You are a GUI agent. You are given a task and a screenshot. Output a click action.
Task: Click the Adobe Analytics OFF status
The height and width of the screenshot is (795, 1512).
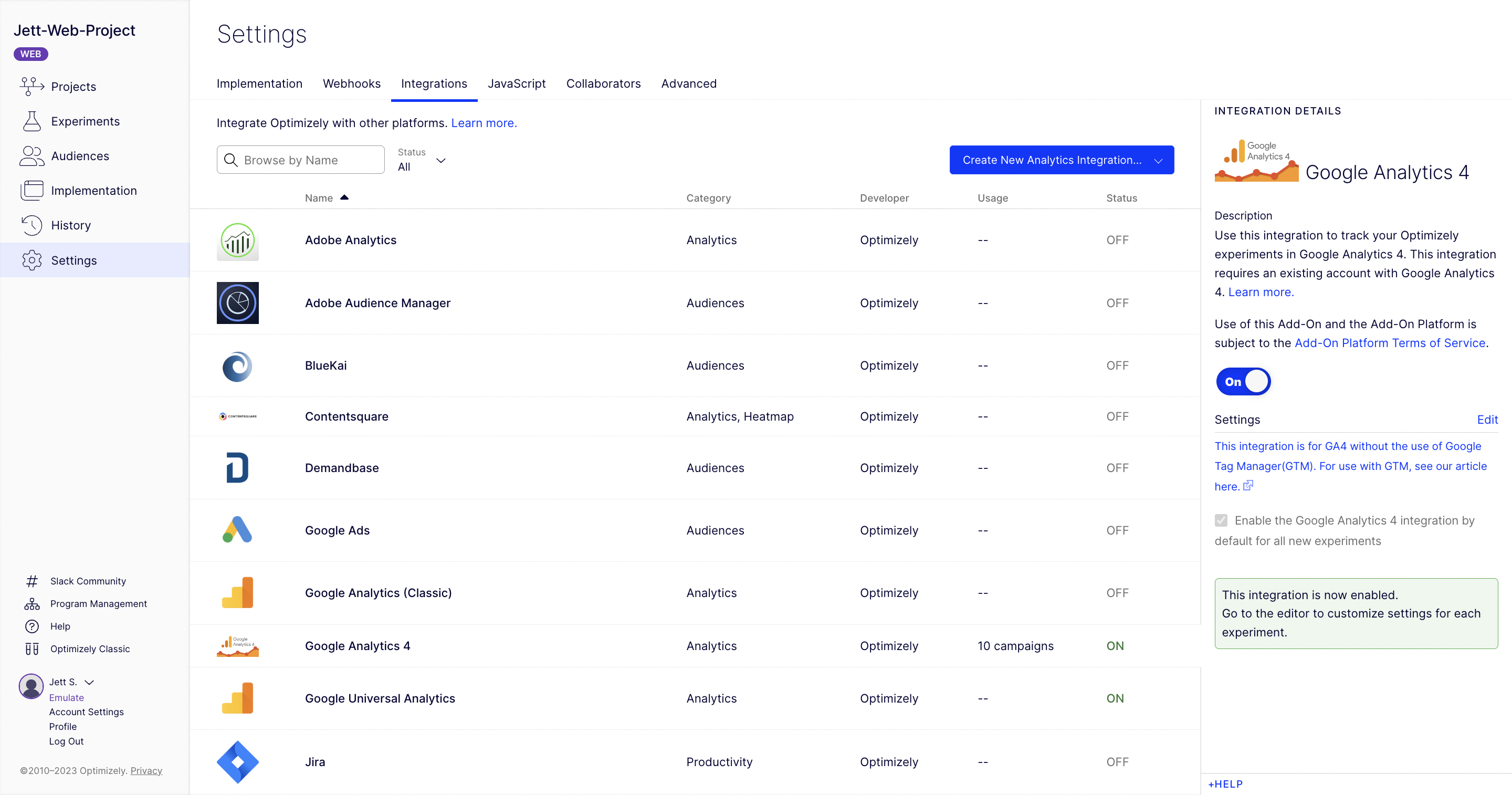(1117, 240)
